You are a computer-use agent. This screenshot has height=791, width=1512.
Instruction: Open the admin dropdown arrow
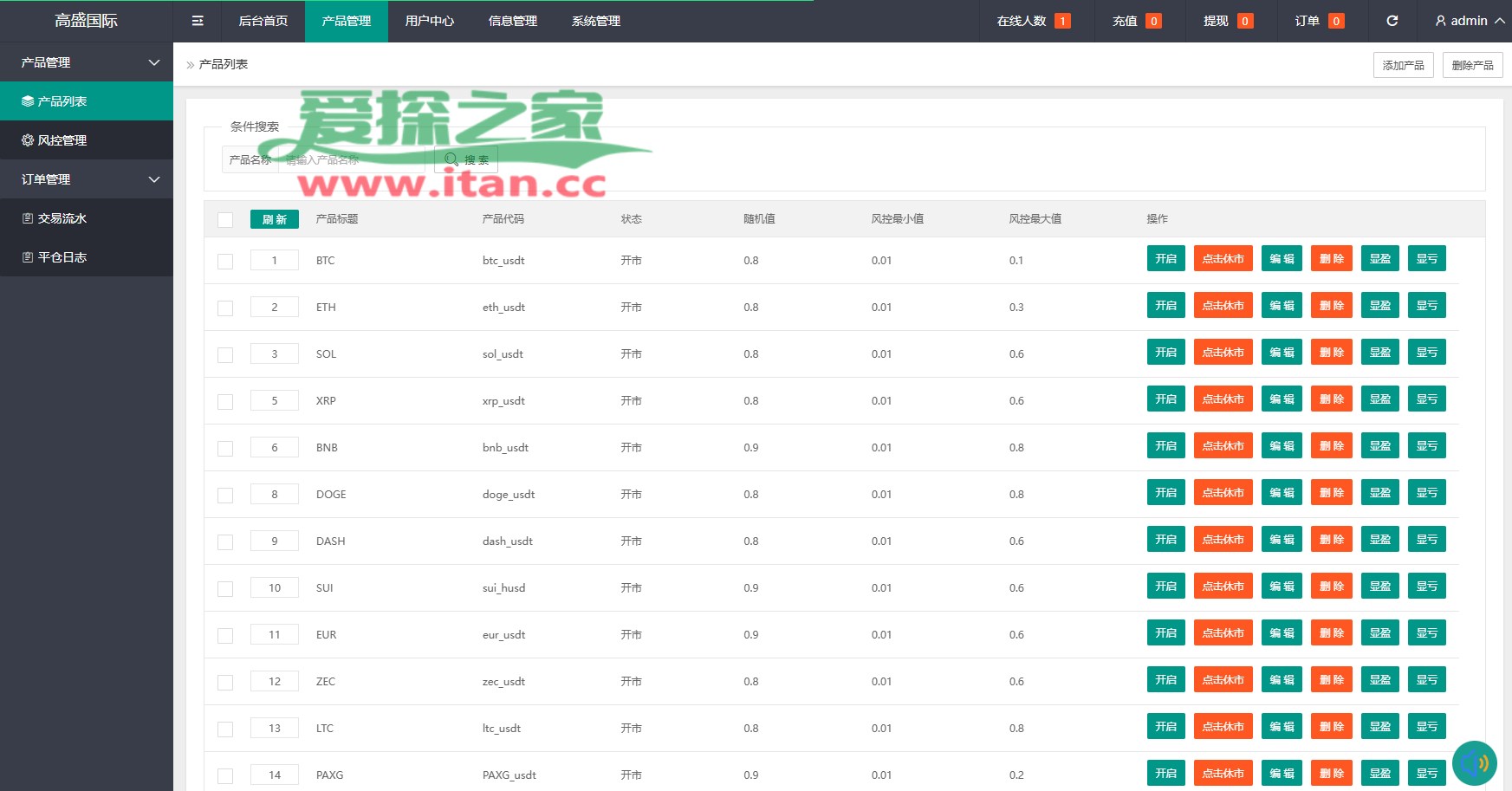point(1499,21)
